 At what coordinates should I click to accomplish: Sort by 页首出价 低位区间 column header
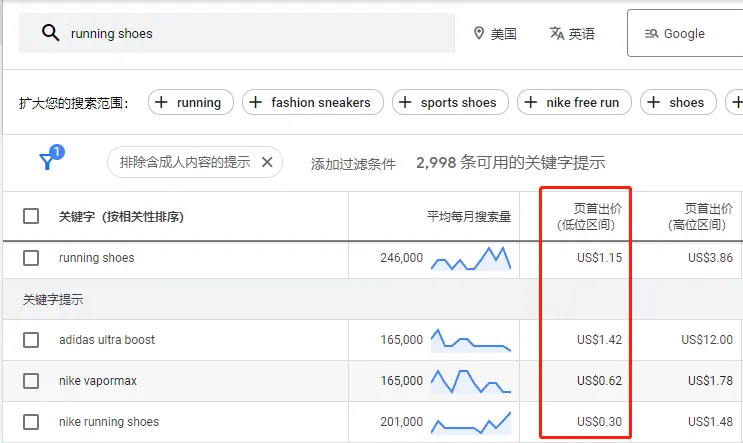pyautogui.click(x=585, y=216)
